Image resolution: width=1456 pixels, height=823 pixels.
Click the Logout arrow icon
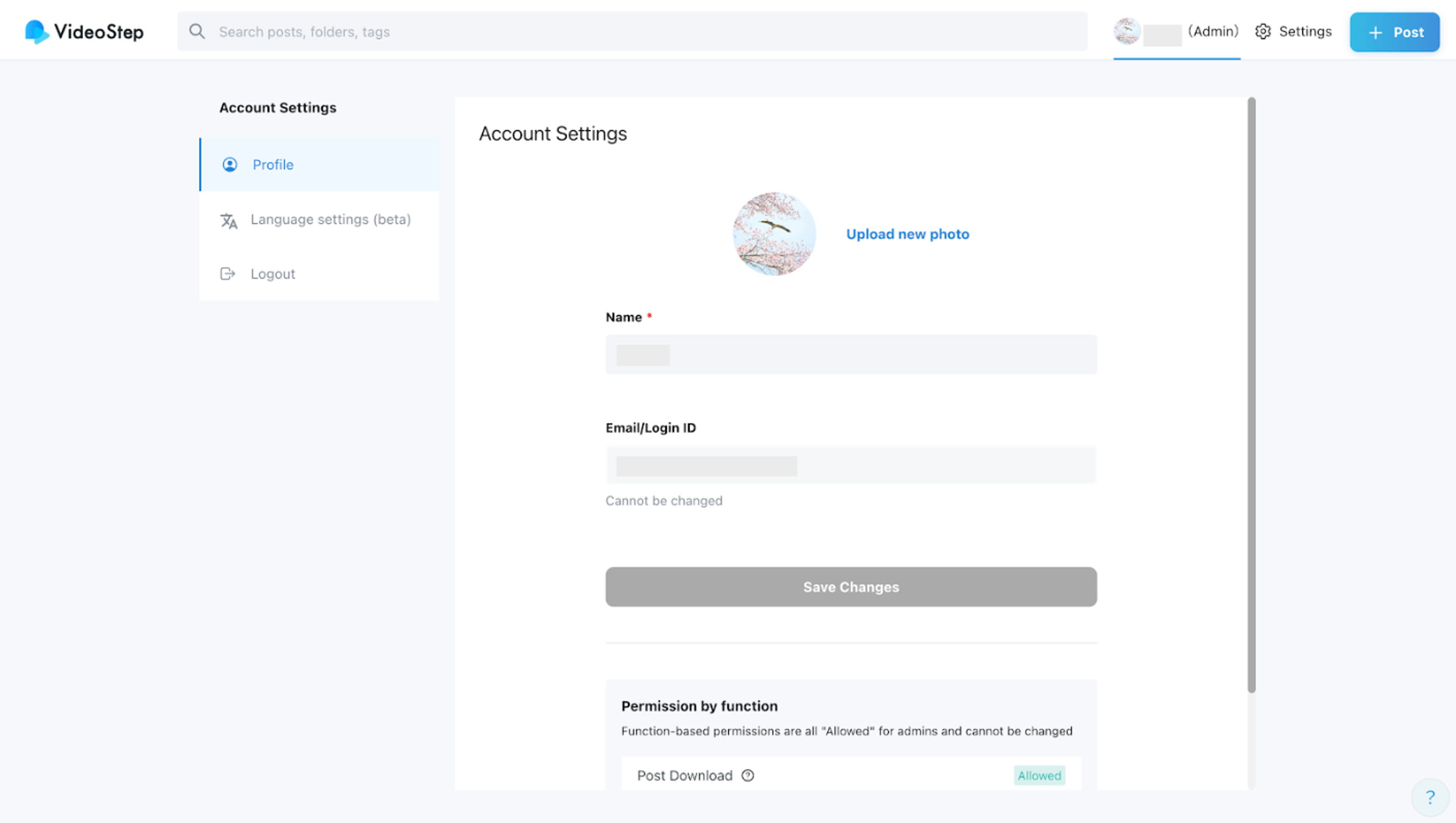click(x=227, y=274)
